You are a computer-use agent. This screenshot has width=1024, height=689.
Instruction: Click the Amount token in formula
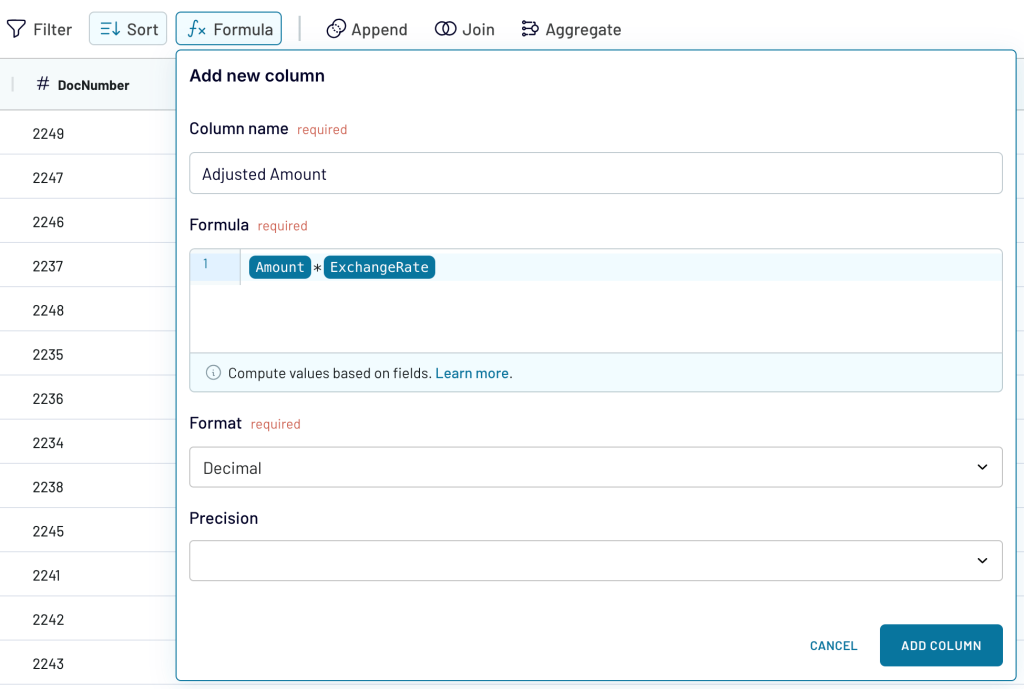[x=280, y=267]
